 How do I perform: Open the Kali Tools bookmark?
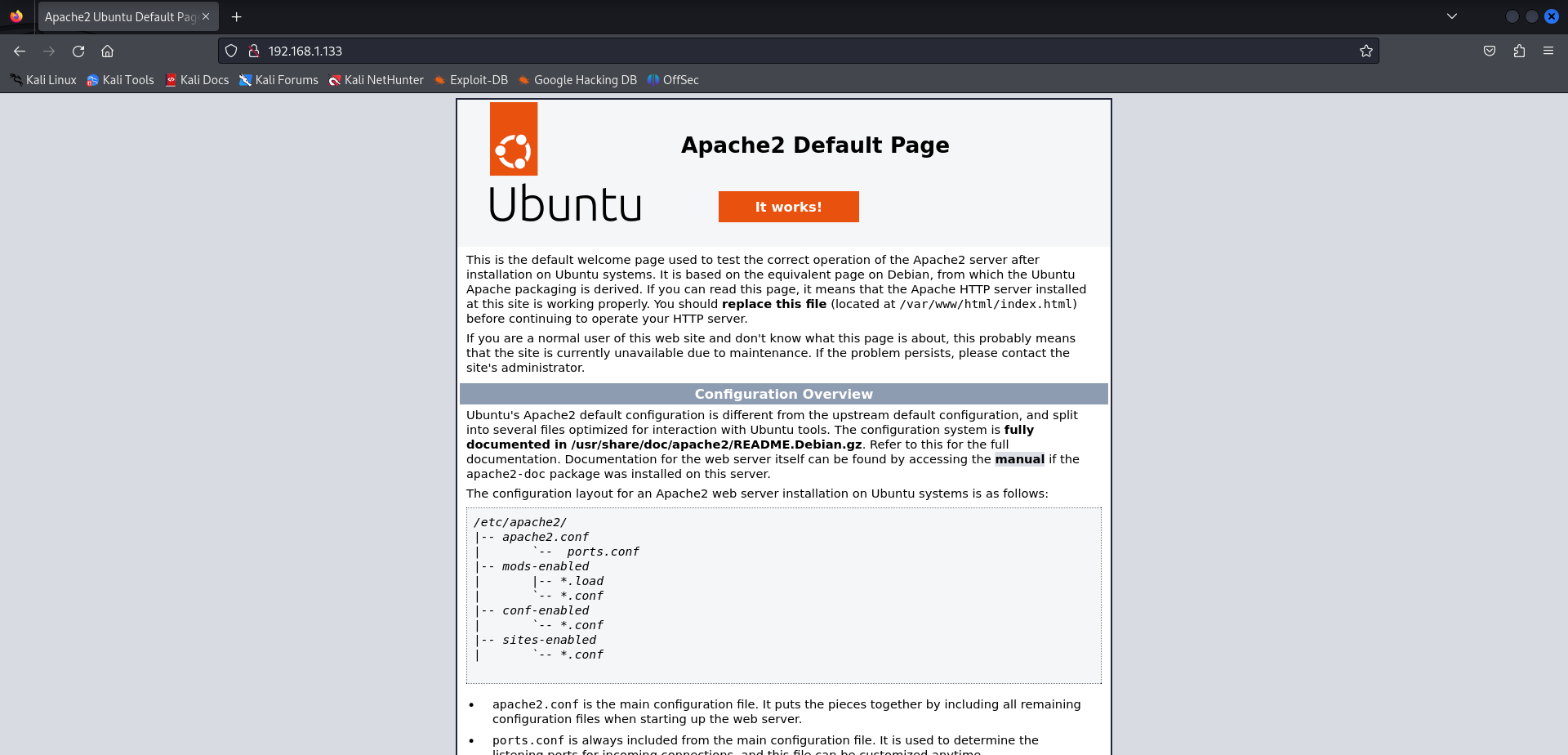(x=120, y=80)
